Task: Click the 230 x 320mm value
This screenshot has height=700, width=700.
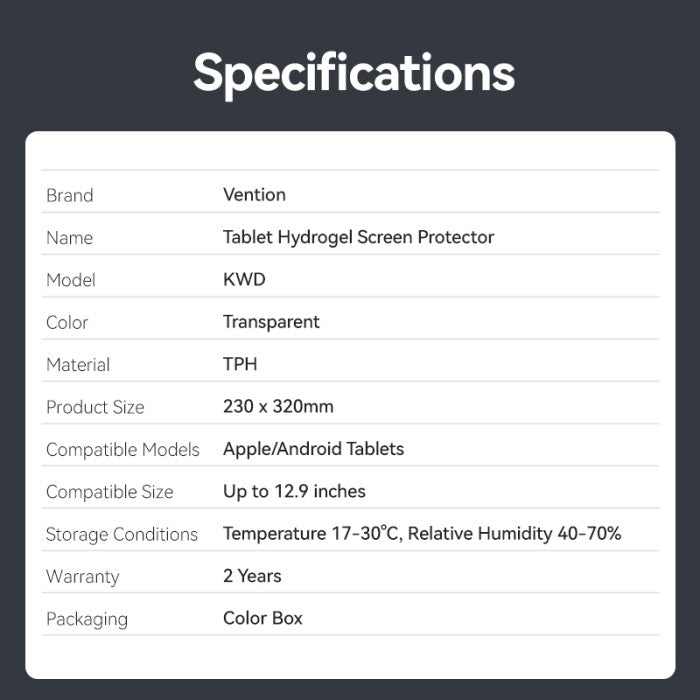Action: coord(278,406)
